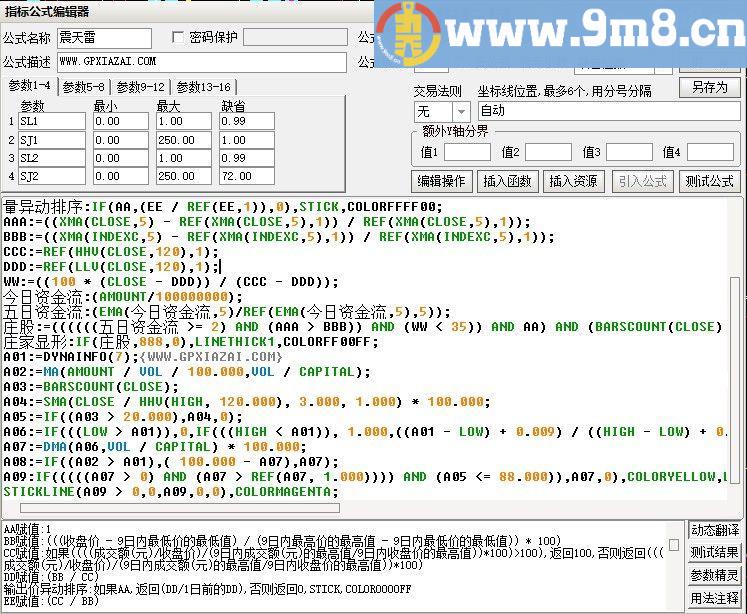
Task: Click the STICKLINE code line
Action: (x=171, y=492)
